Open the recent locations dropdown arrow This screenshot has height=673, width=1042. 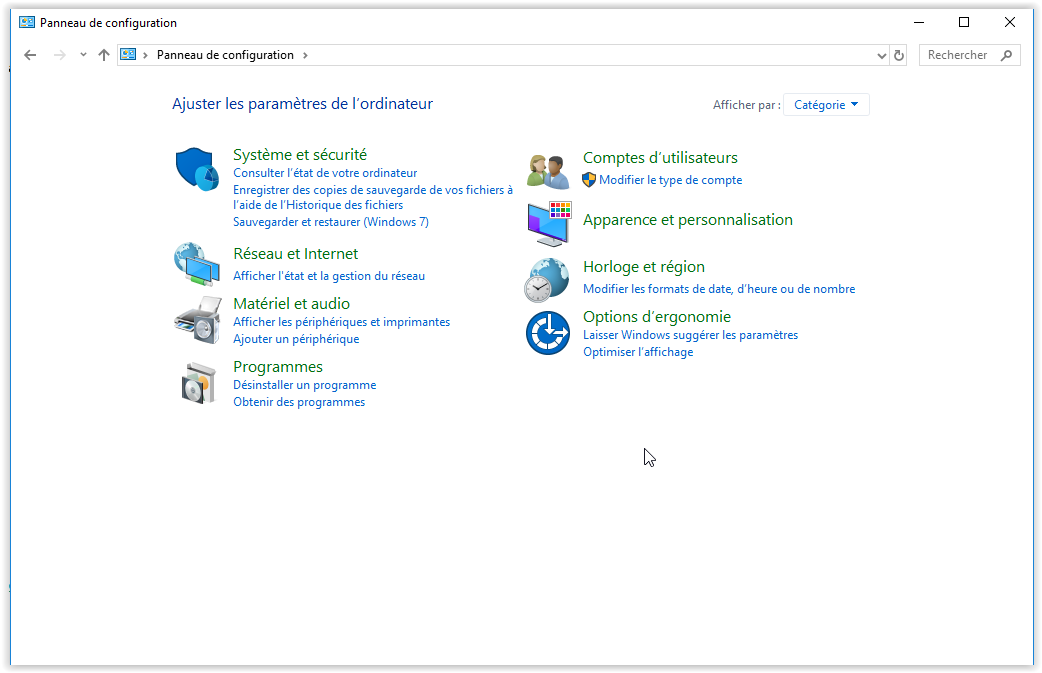[83, 56]
